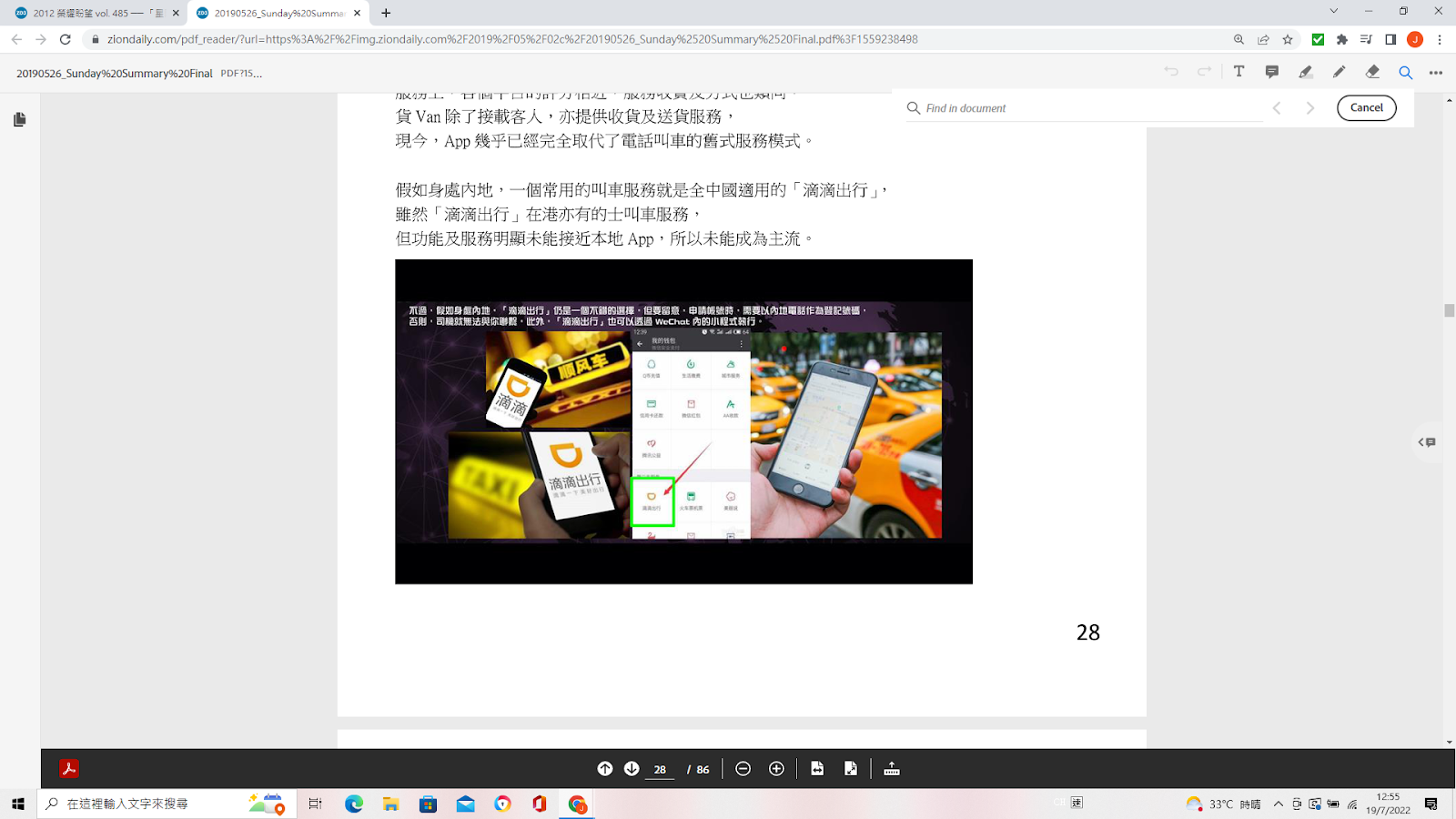Go to next search result
The height and width of the screenshot is (819, 1456).
coord(1310,108)
